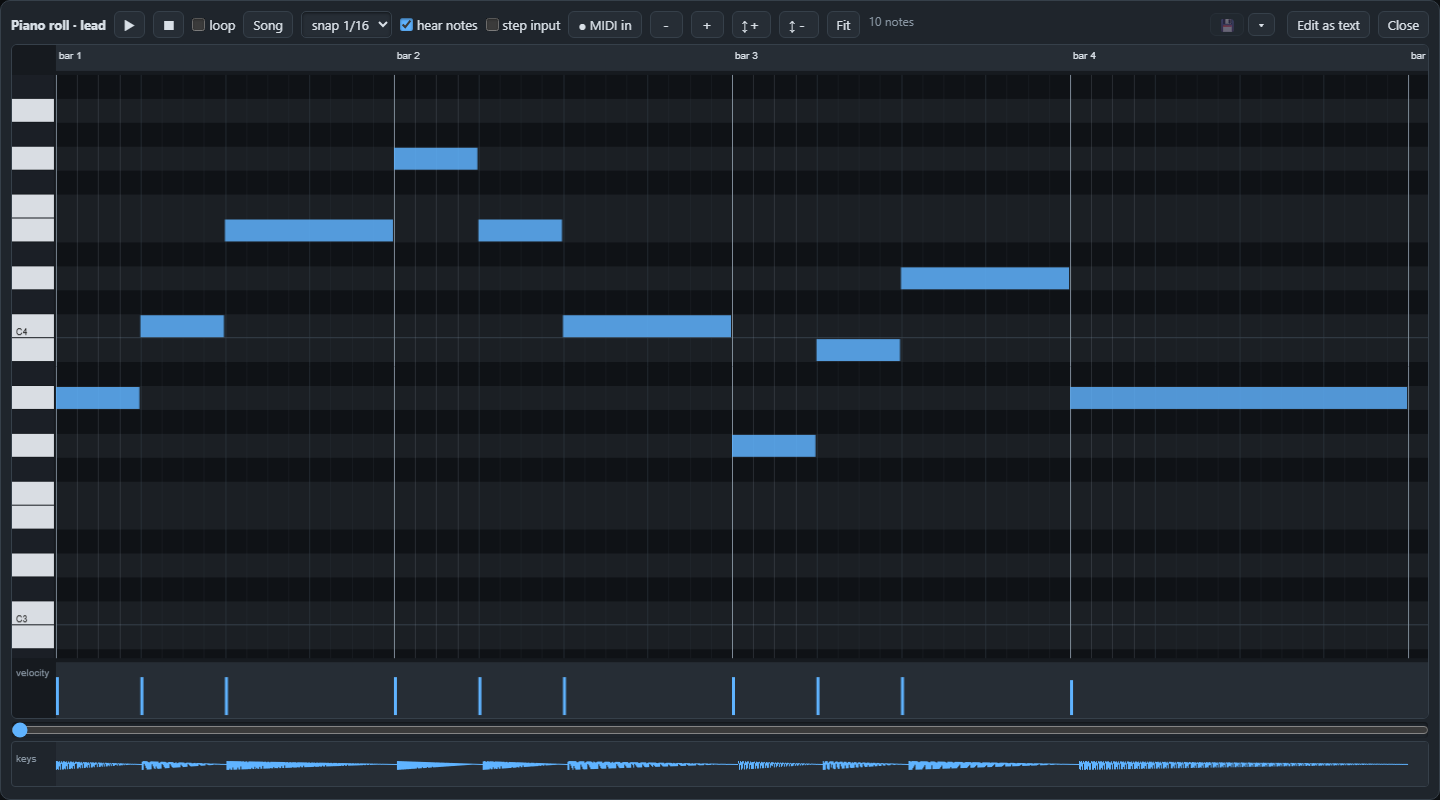Click the 10 notes count text

891,22
